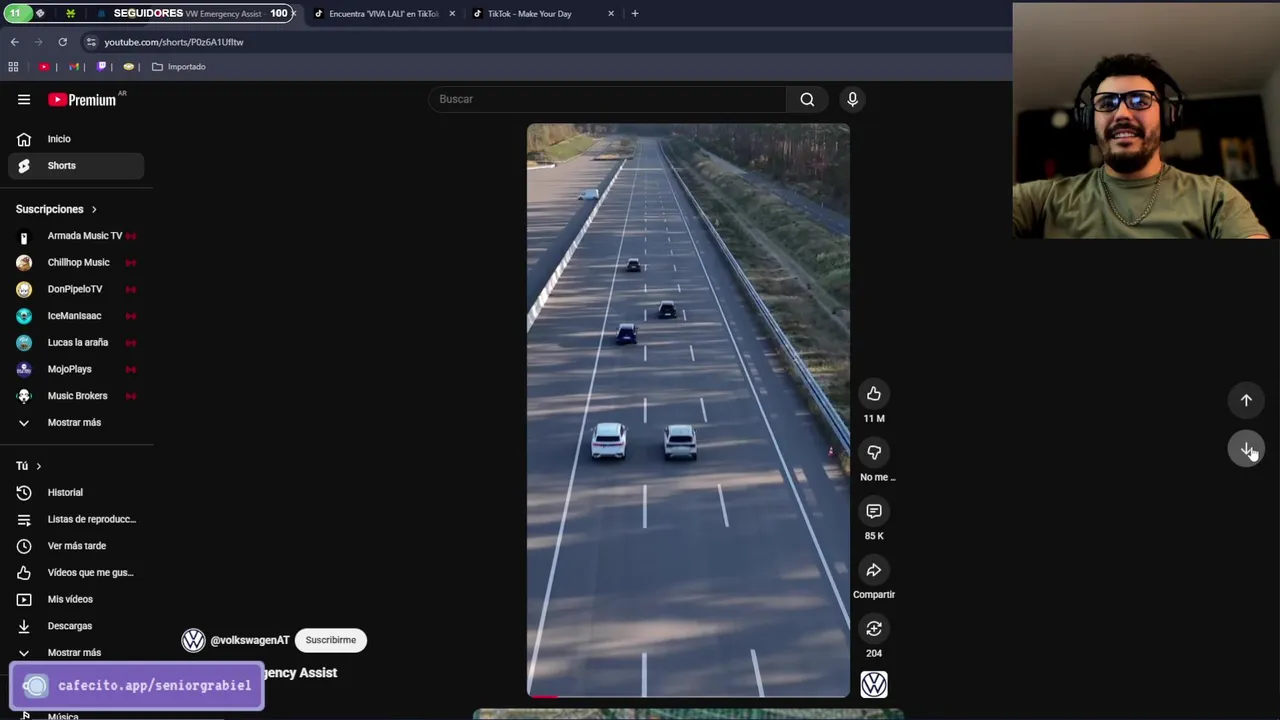1280x720 pixels.
Task: Click the browser forward arrow
Action: pyautogui.click(x=38, y=42)
